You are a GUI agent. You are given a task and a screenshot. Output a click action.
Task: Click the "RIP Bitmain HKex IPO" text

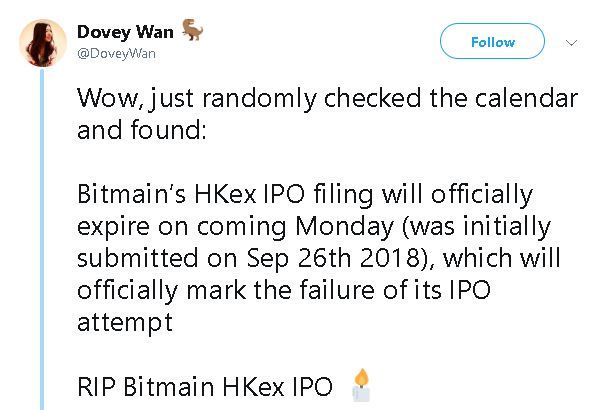(205, 385)
